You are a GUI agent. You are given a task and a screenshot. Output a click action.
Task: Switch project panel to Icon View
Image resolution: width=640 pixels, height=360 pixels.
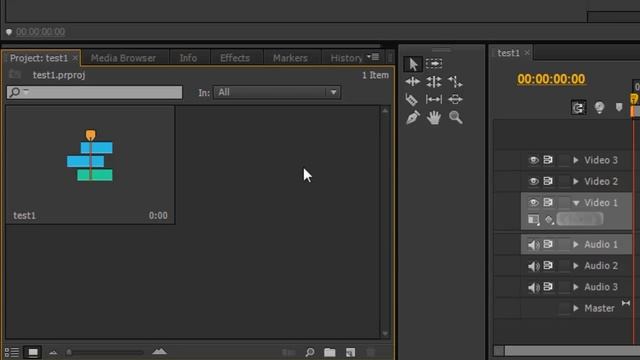pos(33,352)
